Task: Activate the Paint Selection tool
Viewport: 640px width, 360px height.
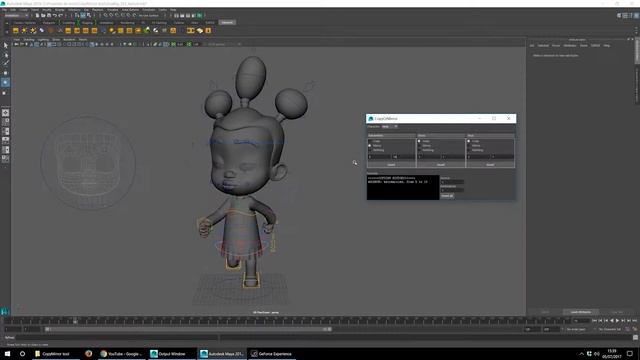Action: [6, 63]
